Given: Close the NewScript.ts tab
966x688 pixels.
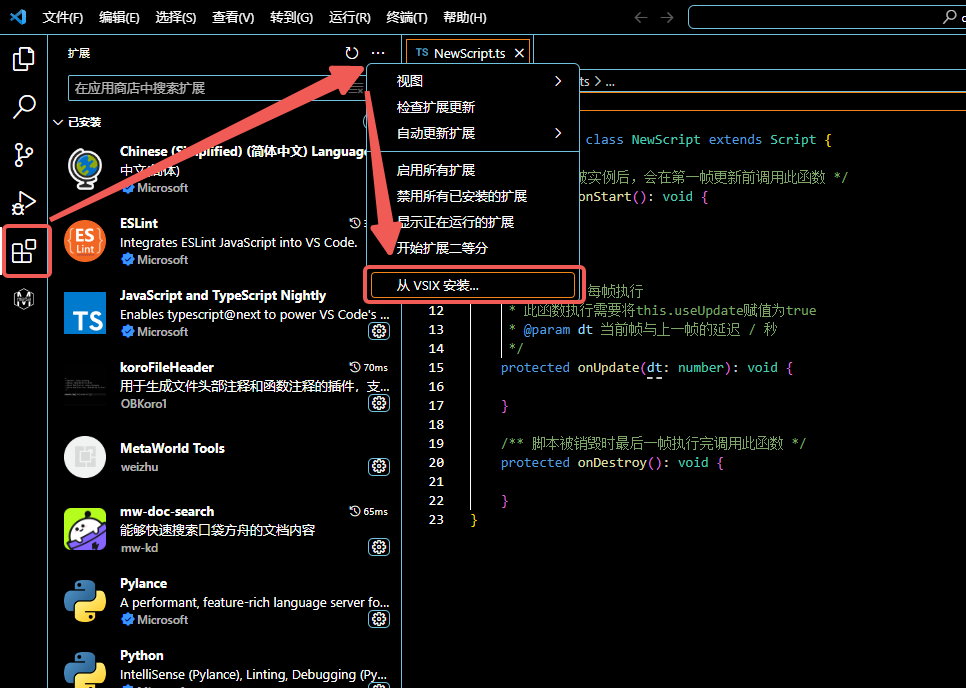Looking at the screenshot, I should (x=519, y=54).
